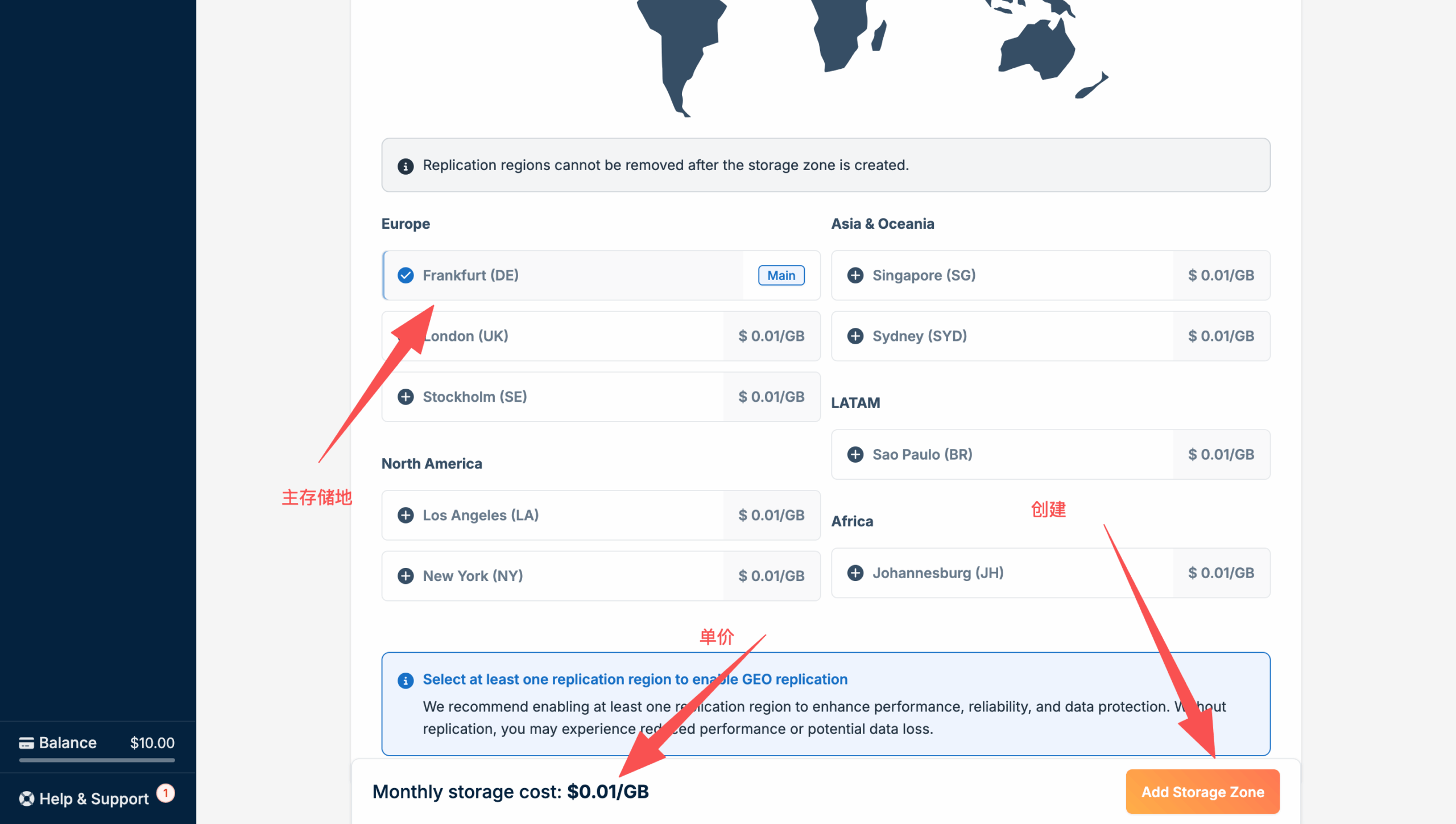Click the plus icon beside Stockholm (SE)

[406, 397]
